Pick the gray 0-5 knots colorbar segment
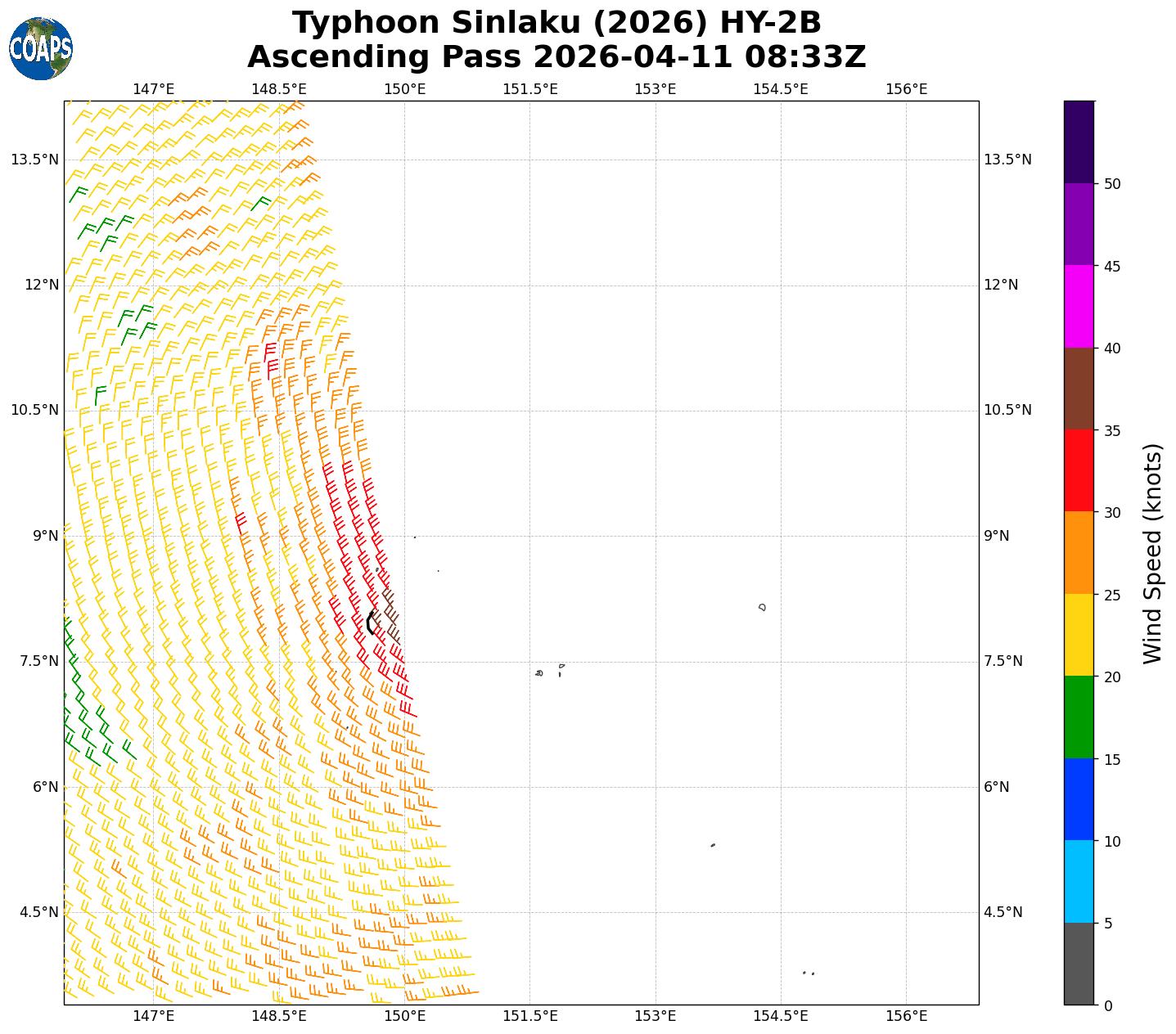This screenshot has width=1176, height=1034. pyautogui.click(x=1078, y=964)
